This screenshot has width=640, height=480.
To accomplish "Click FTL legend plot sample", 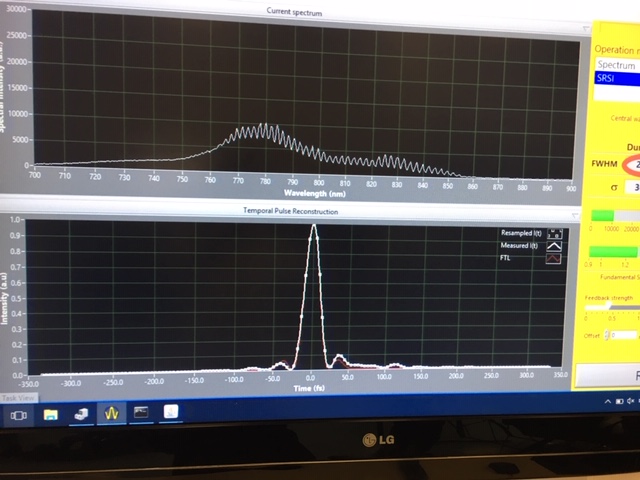I will point(553,259).
